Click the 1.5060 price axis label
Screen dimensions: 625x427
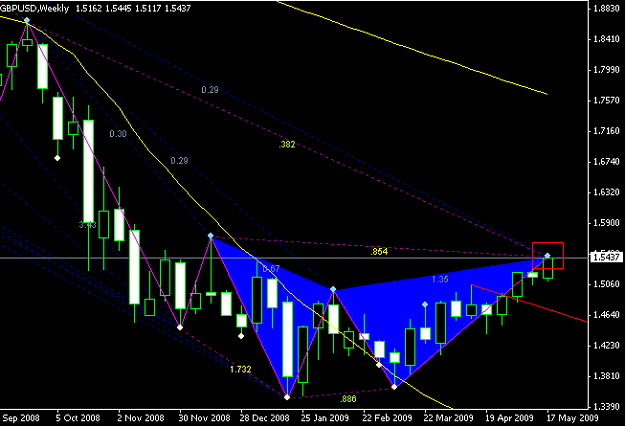[x=606, y=284]
